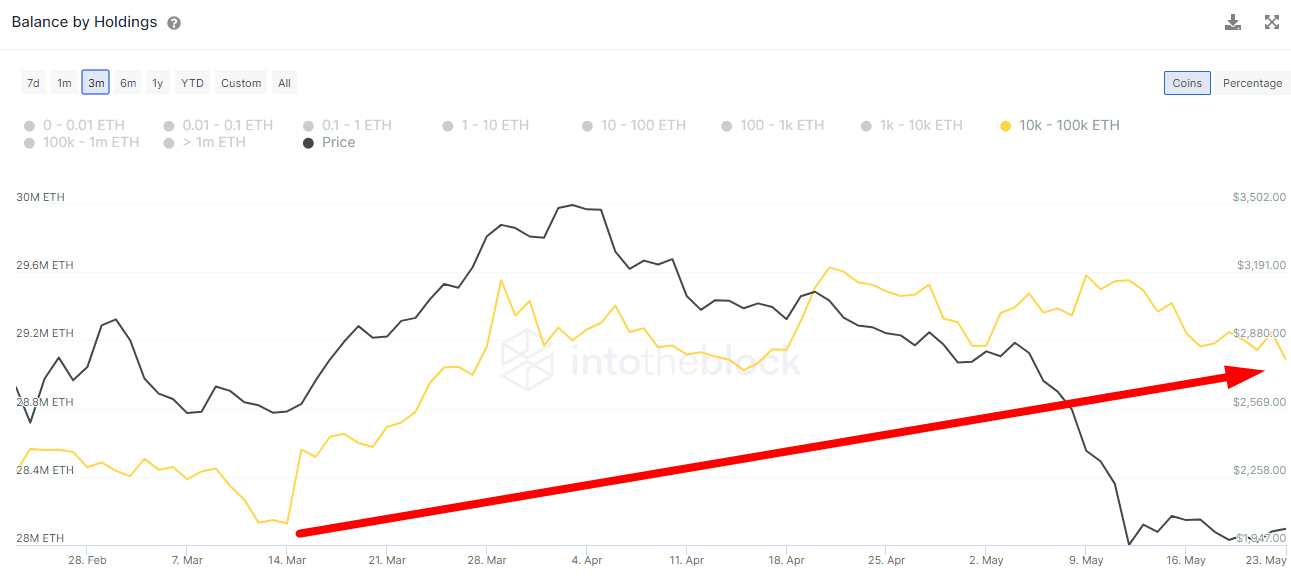The width and height of the screenshot is (1291, 580).
Task: Switch to 1m time range
Action: pos(64,83)
